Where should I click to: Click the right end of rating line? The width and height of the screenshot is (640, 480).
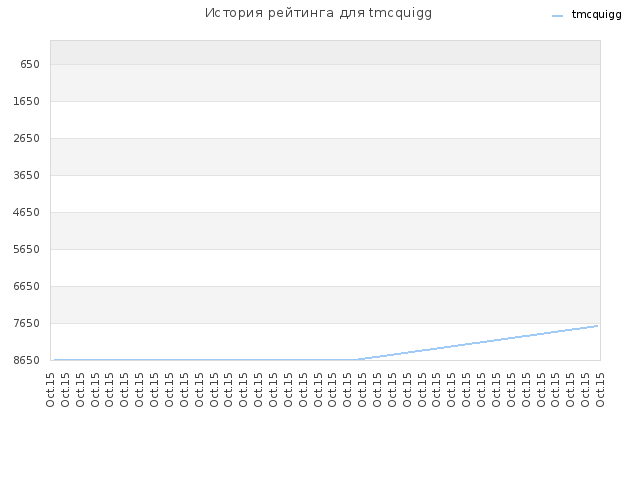pyautogui.click(x=598, y=326)
